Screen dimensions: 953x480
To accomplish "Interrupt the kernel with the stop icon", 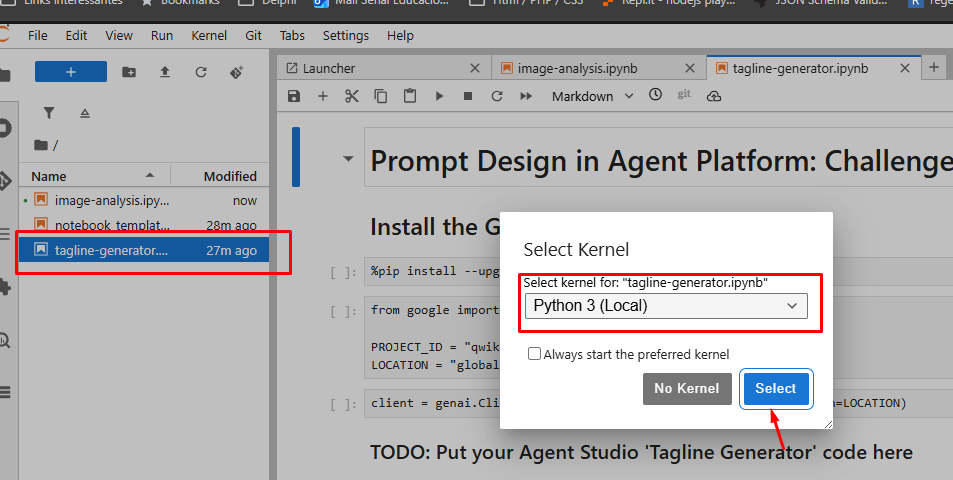I will 468,96.
